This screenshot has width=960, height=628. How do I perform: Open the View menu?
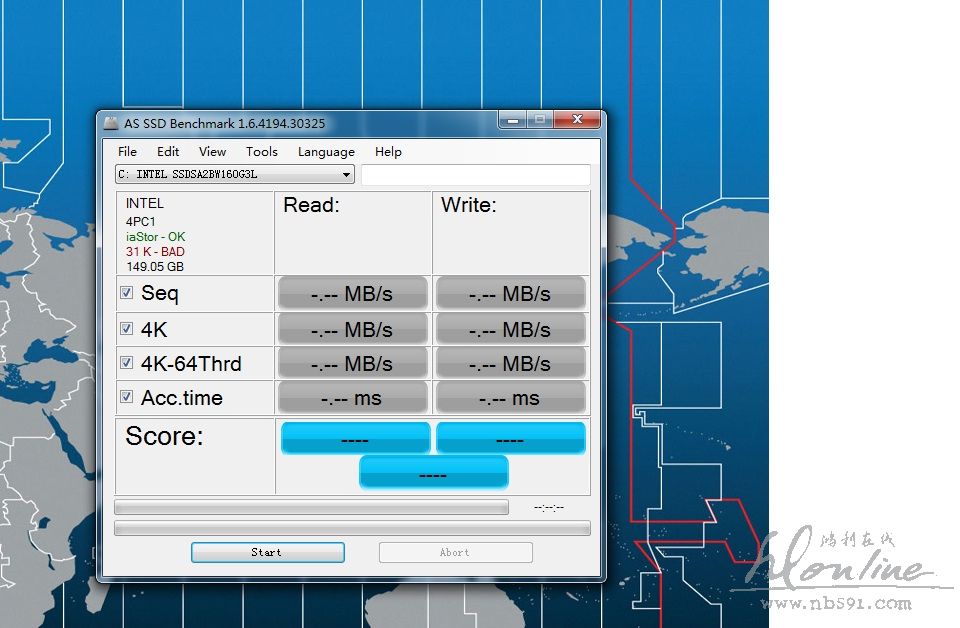pyautogui.click(x=212, y=152)
